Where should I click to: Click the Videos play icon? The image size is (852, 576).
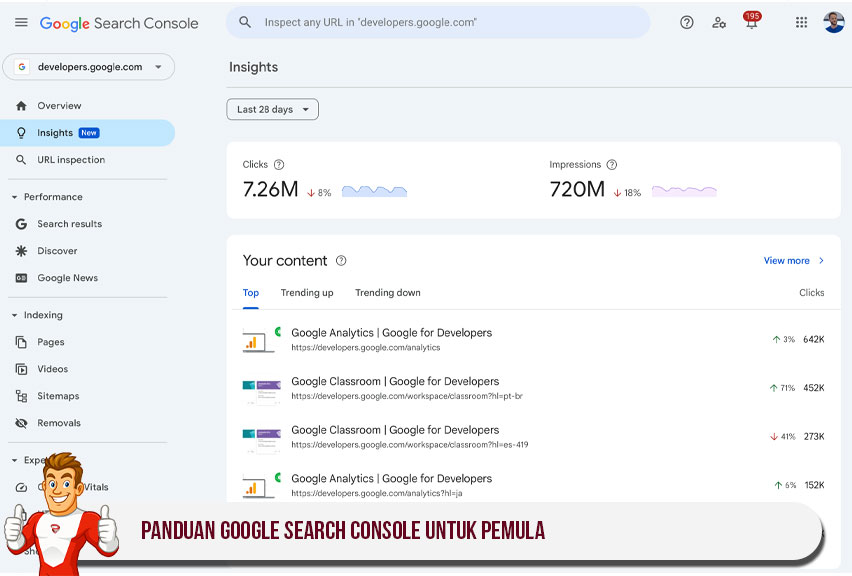tap(21, 370)
